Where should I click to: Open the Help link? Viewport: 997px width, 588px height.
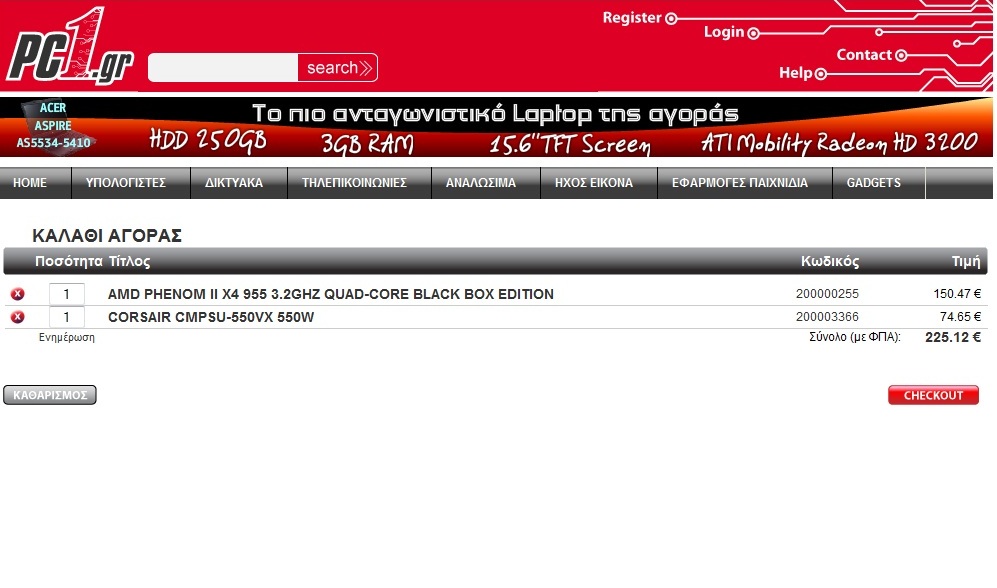(802, 73)
